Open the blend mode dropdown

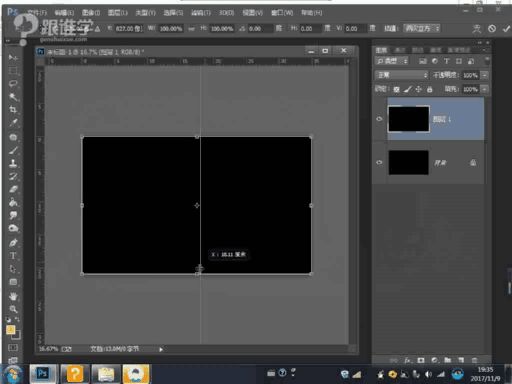pos(401,75)
